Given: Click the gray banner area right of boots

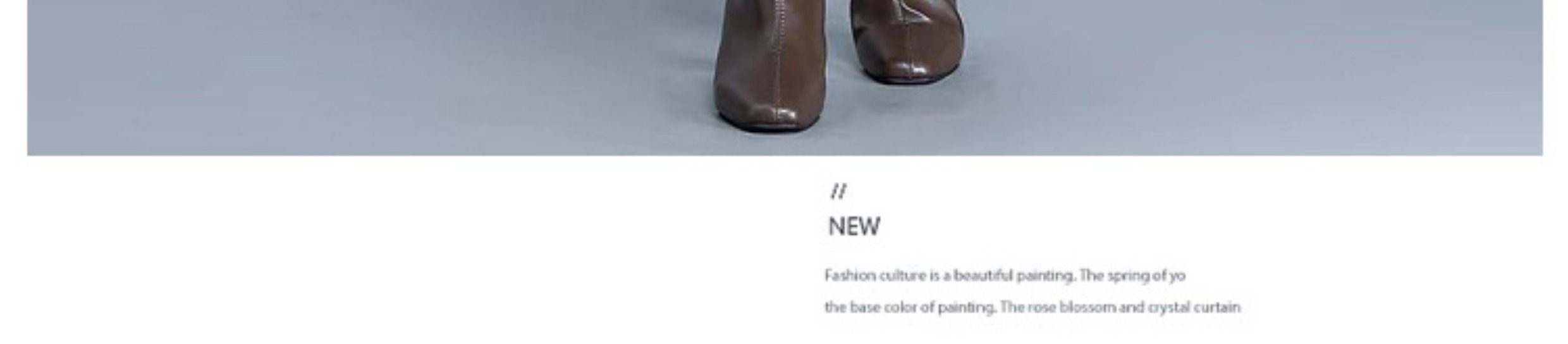Looking at the screenshot, I should pyautogui.click(x=1252, y=77).
